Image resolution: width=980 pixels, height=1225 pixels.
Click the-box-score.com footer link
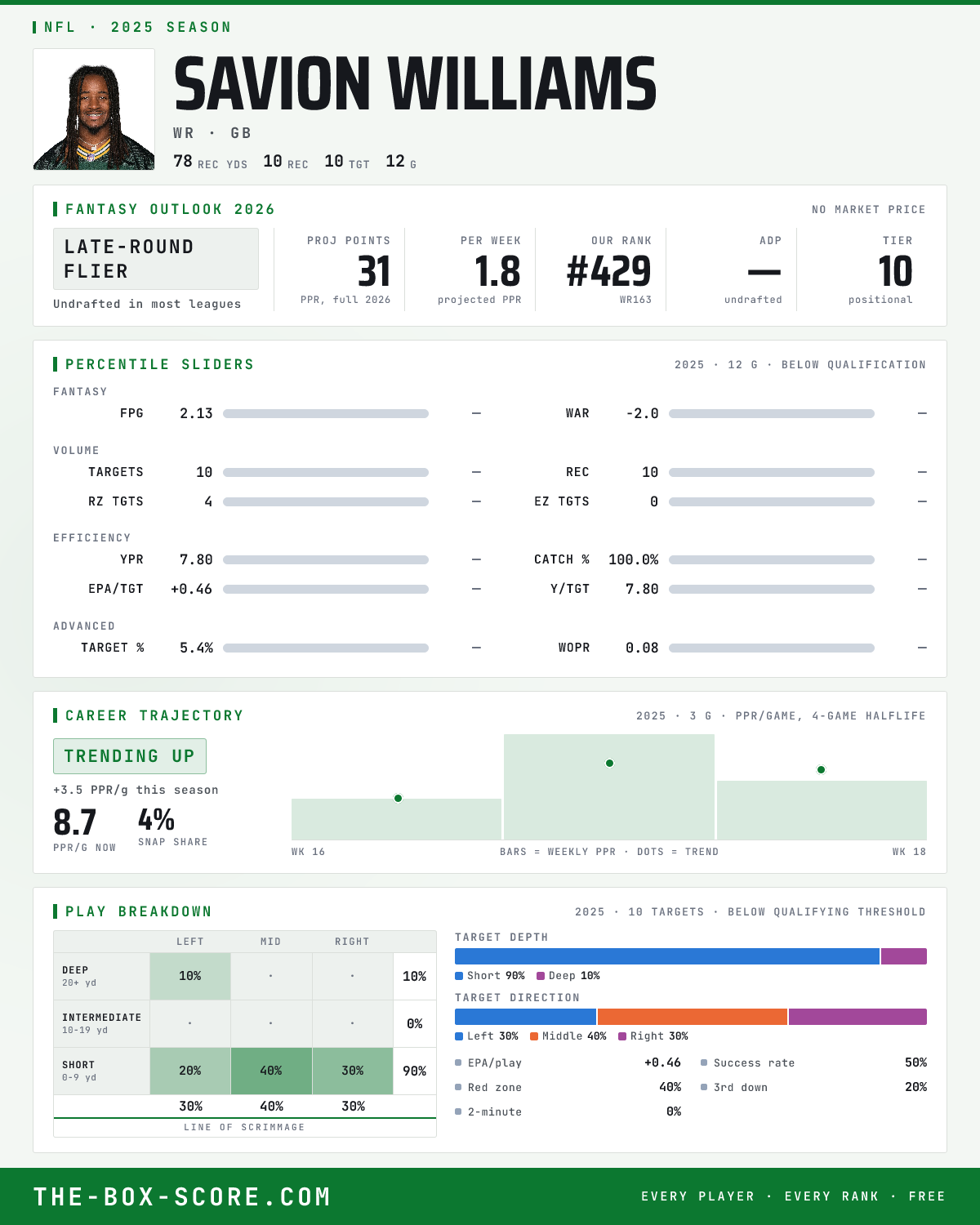click(182, 1196)
